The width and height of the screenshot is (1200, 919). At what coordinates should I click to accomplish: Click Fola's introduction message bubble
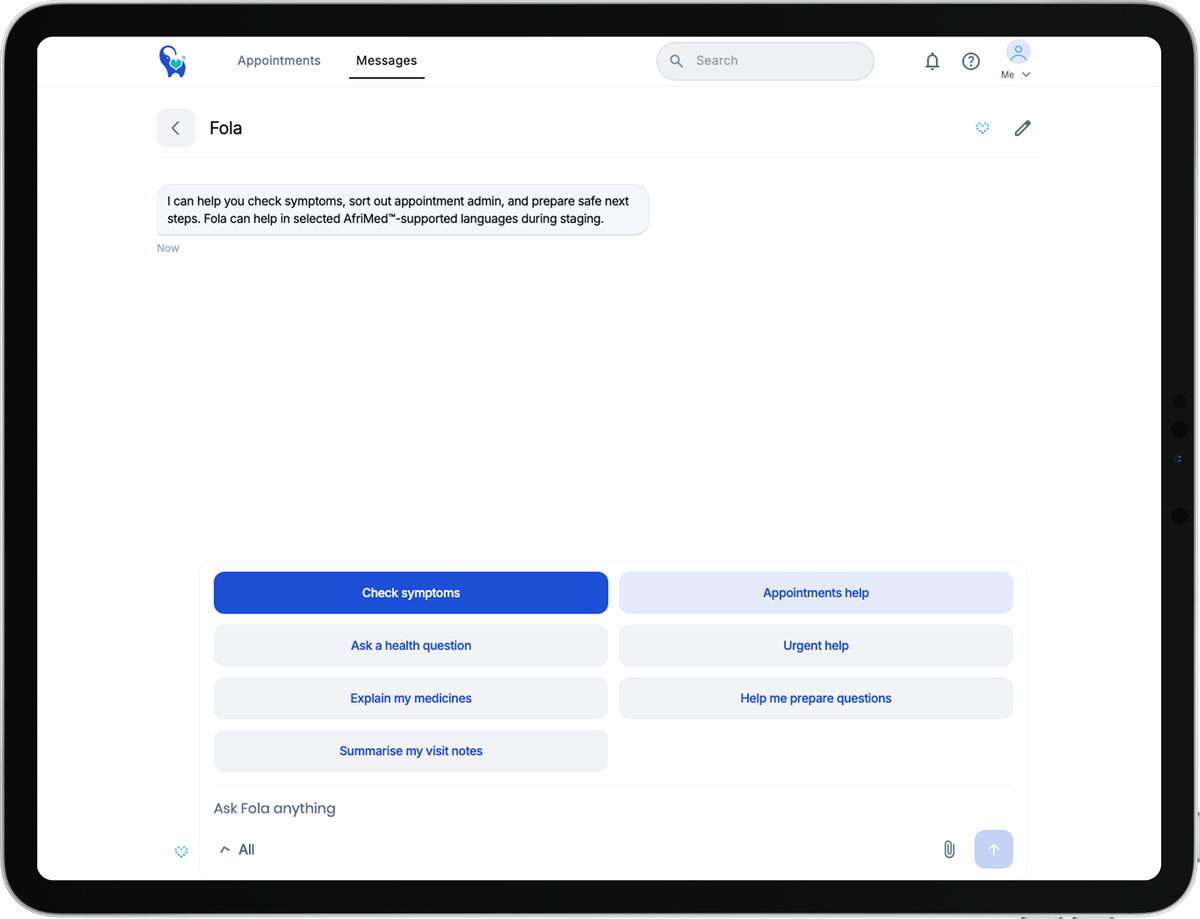coord(403,210)
